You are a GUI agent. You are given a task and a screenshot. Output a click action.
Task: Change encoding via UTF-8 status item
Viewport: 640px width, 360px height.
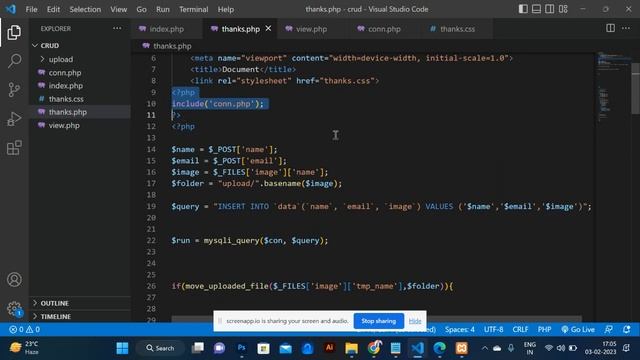pos(493,329)
